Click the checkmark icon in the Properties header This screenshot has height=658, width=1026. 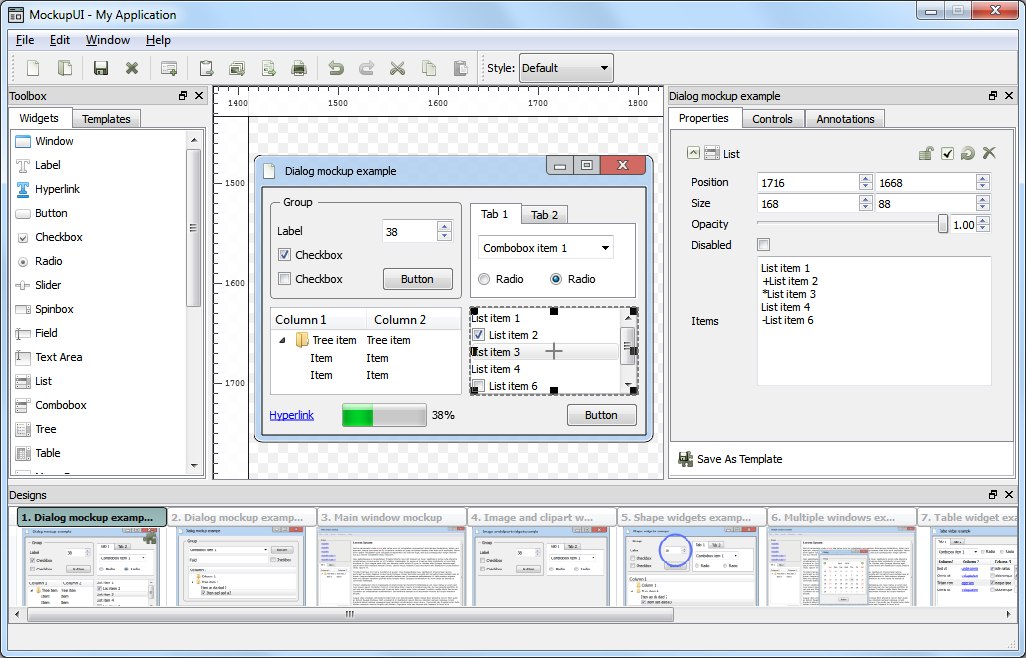pos(947,154)
